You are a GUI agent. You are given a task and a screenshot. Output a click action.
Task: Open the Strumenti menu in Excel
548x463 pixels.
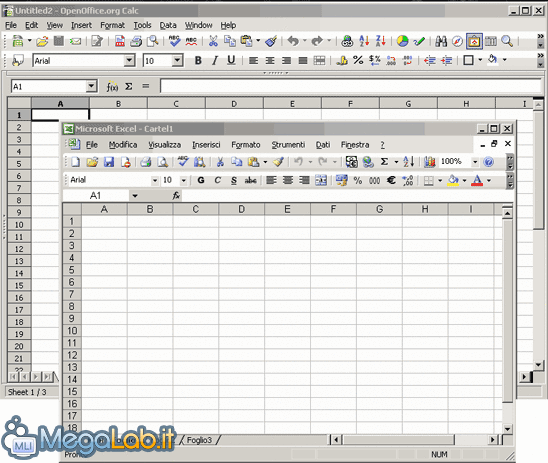coord(288,145)
